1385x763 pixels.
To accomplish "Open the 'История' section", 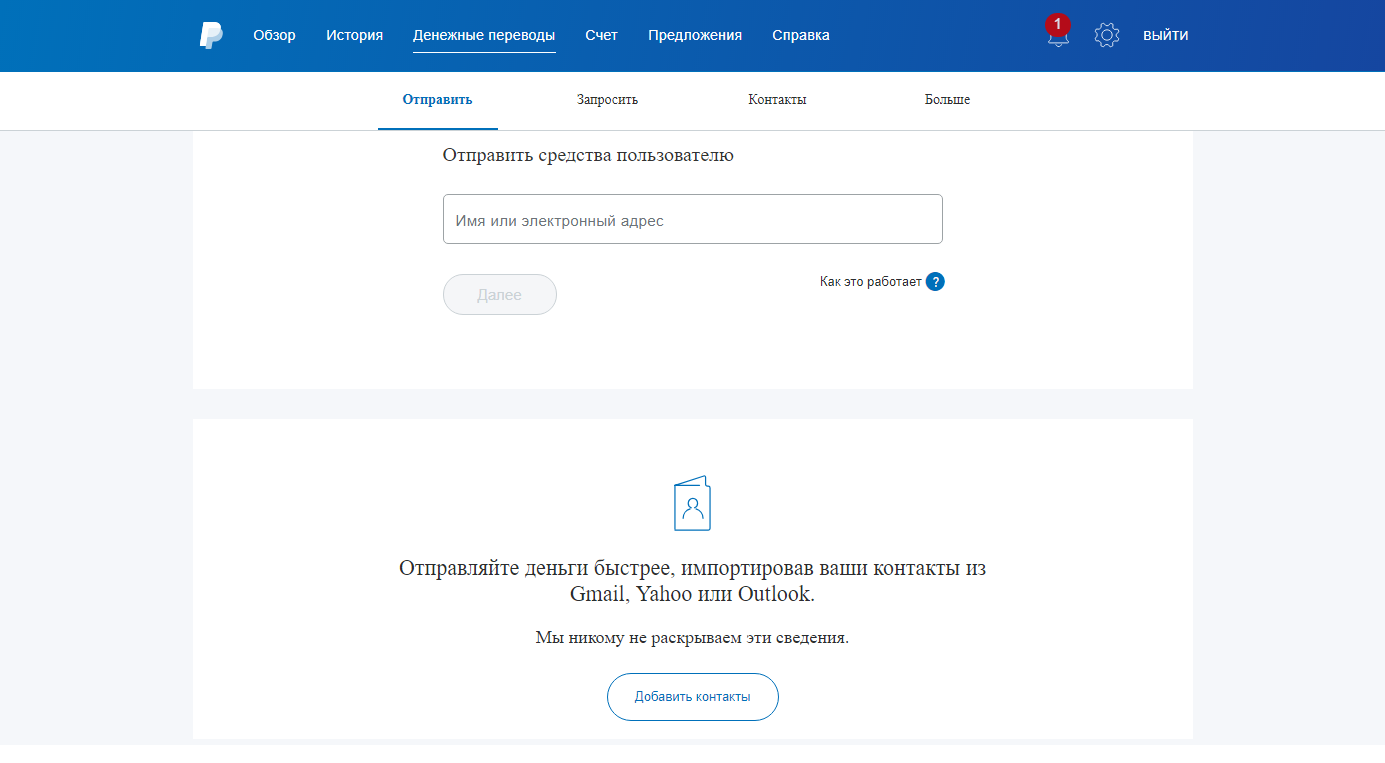I will 354,34.
